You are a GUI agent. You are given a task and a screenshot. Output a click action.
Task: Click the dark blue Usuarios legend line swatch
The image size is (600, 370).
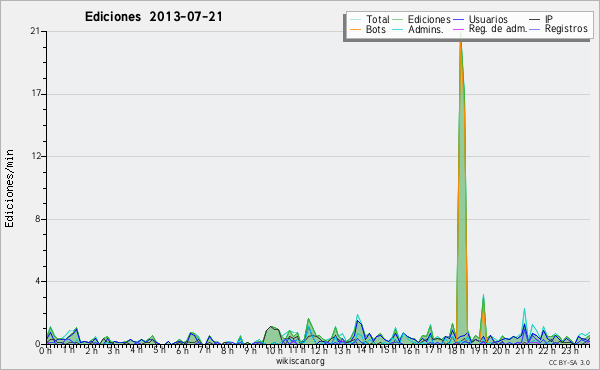point(458,19)
